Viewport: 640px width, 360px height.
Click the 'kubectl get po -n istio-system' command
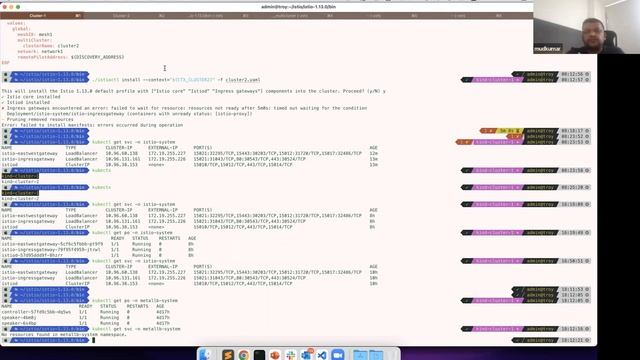[132, 233]
